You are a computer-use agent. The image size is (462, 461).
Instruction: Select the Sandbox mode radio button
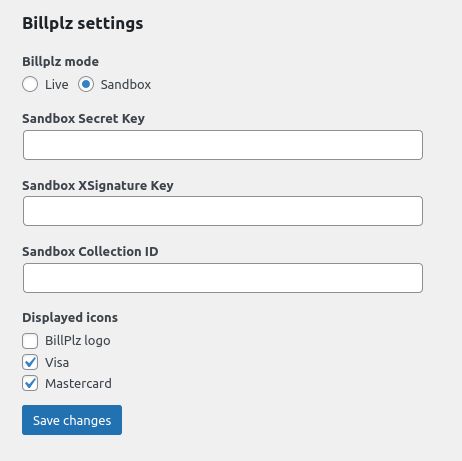point(86,84)
